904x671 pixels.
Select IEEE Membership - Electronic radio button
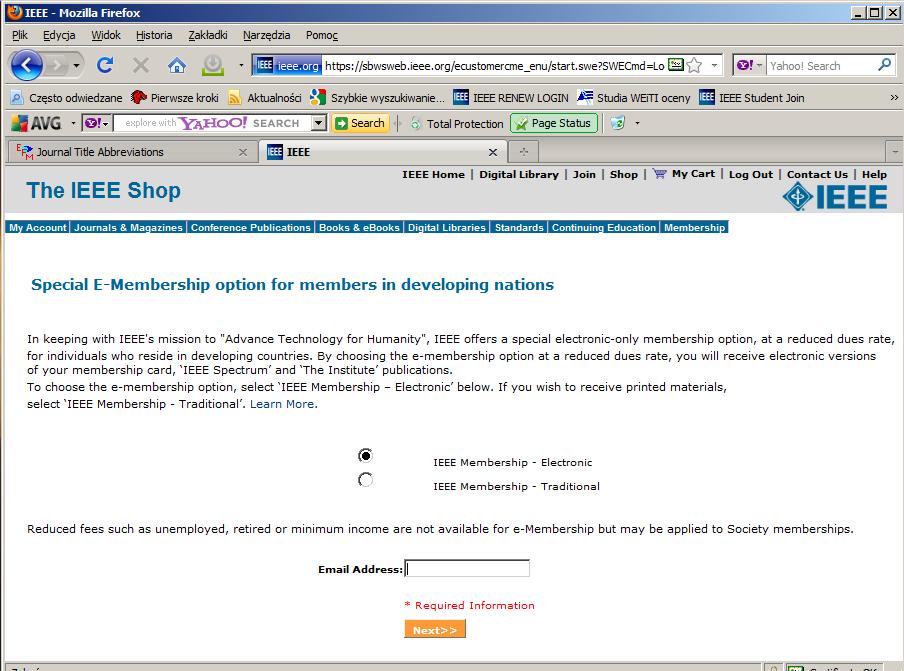[365, 455]
